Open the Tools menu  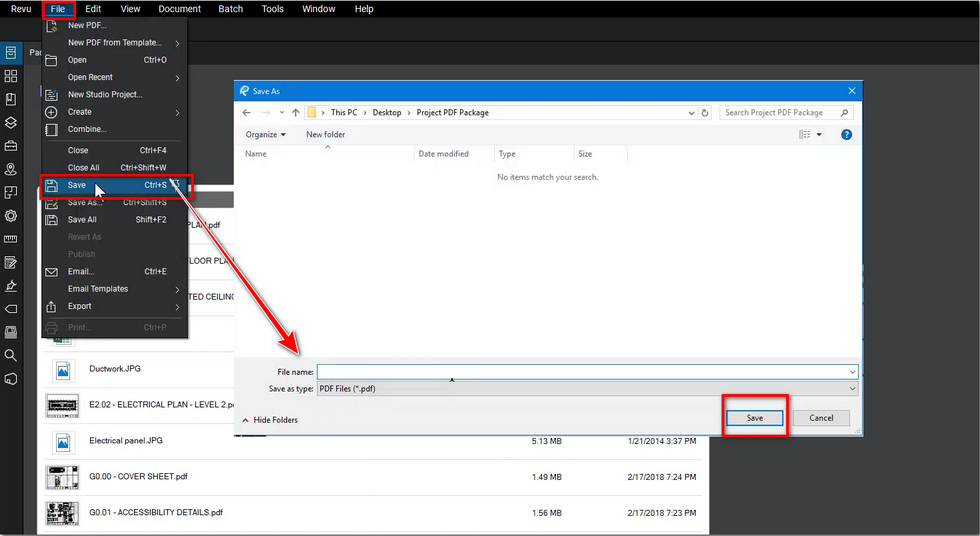click(x=272, y=9)
